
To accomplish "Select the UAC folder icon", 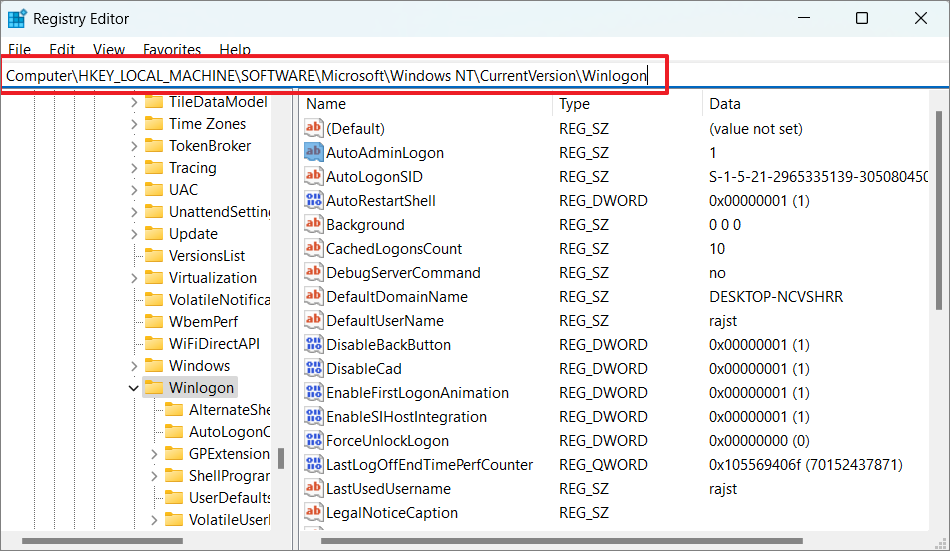I will tap(154, 189).
